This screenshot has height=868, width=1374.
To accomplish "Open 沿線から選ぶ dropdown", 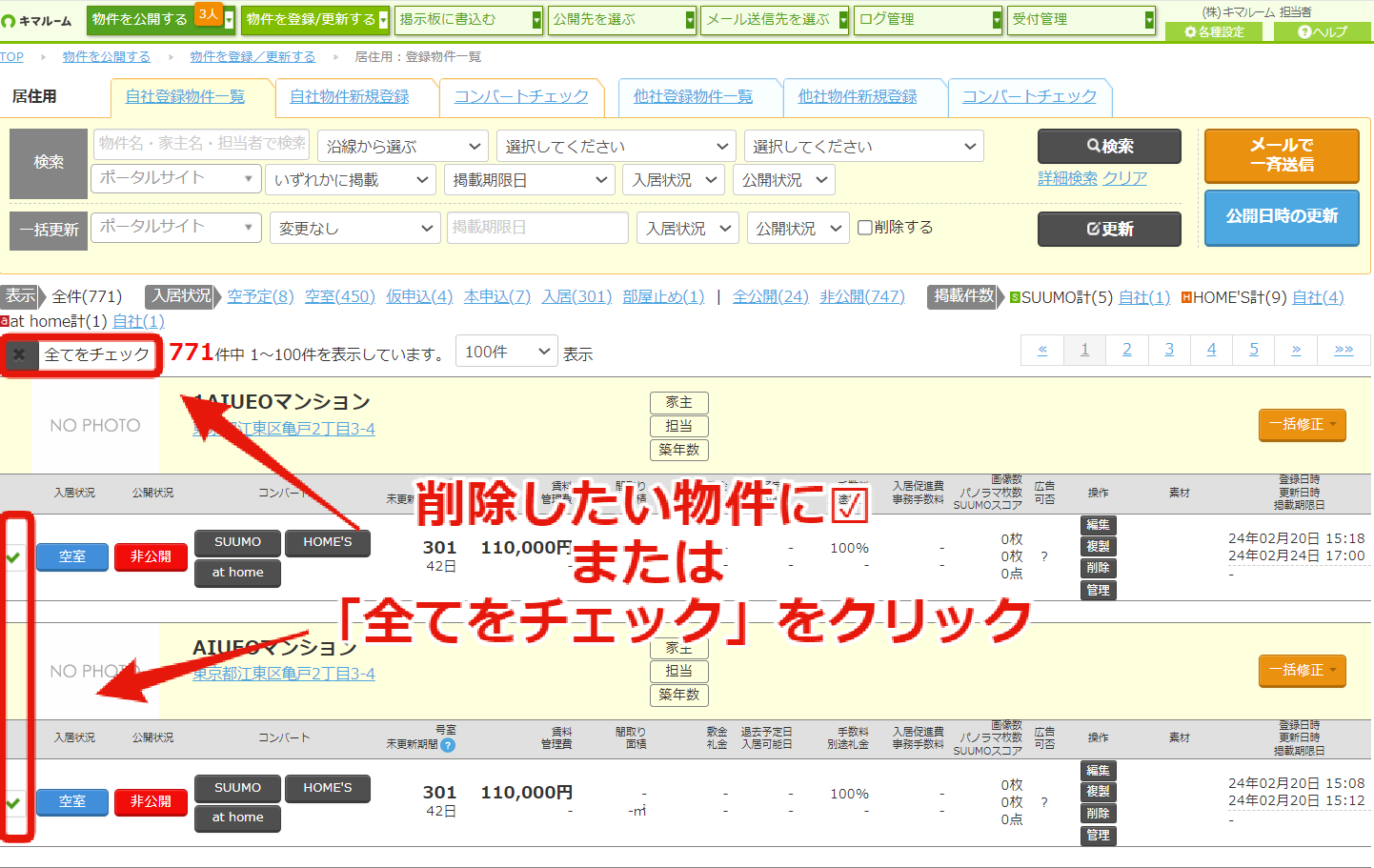I will tap(403, 146).
